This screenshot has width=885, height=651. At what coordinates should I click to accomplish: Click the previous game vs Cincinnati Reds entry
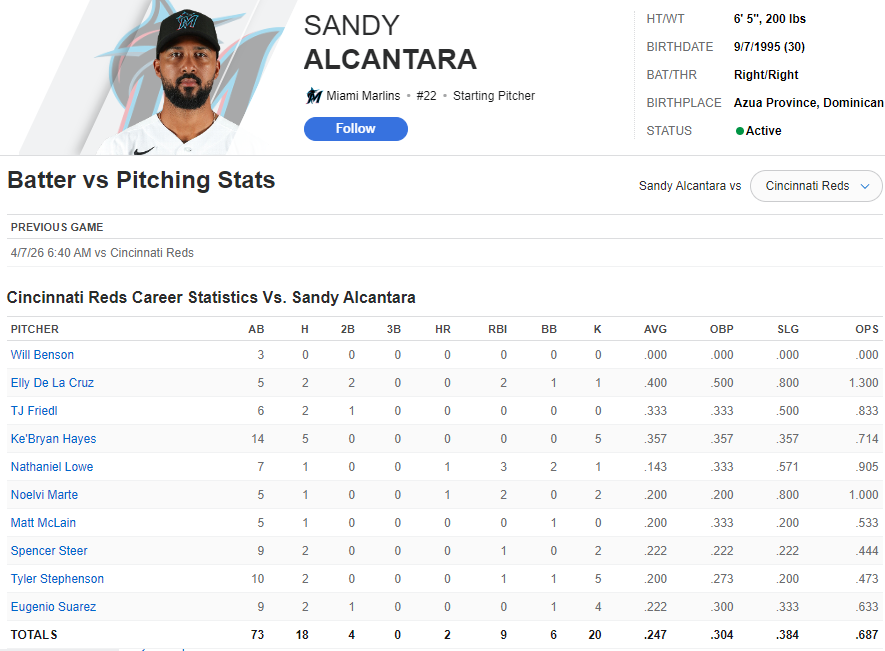pos(102,253)
